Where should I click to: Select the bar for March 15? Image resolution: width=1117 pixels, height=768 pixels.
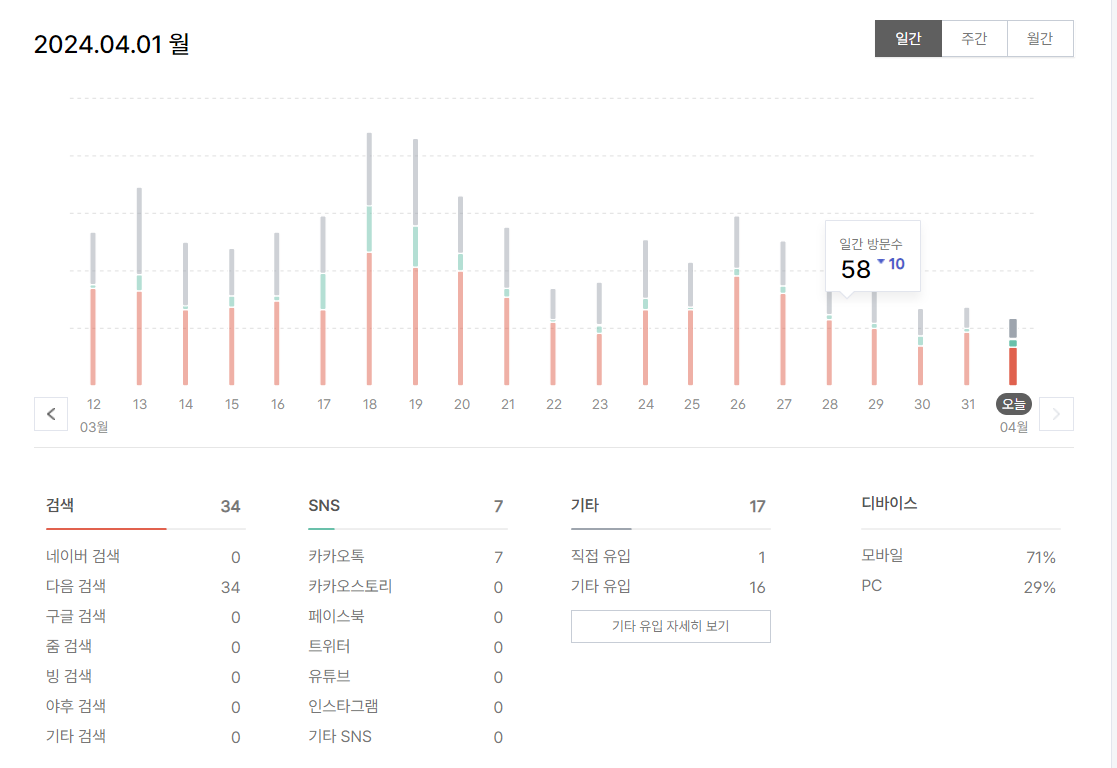[x=232, y=317]
